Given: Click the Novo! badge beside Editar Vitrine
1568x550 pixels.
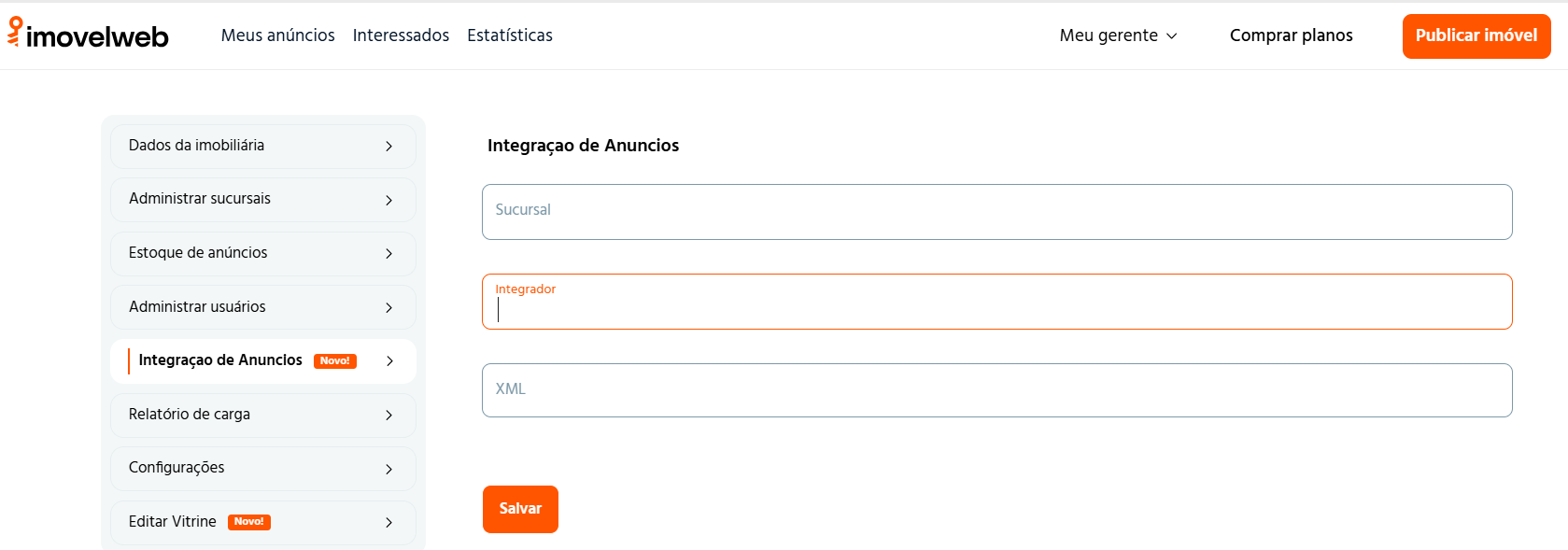Looking at the screenshot, I should coord(248,522).
